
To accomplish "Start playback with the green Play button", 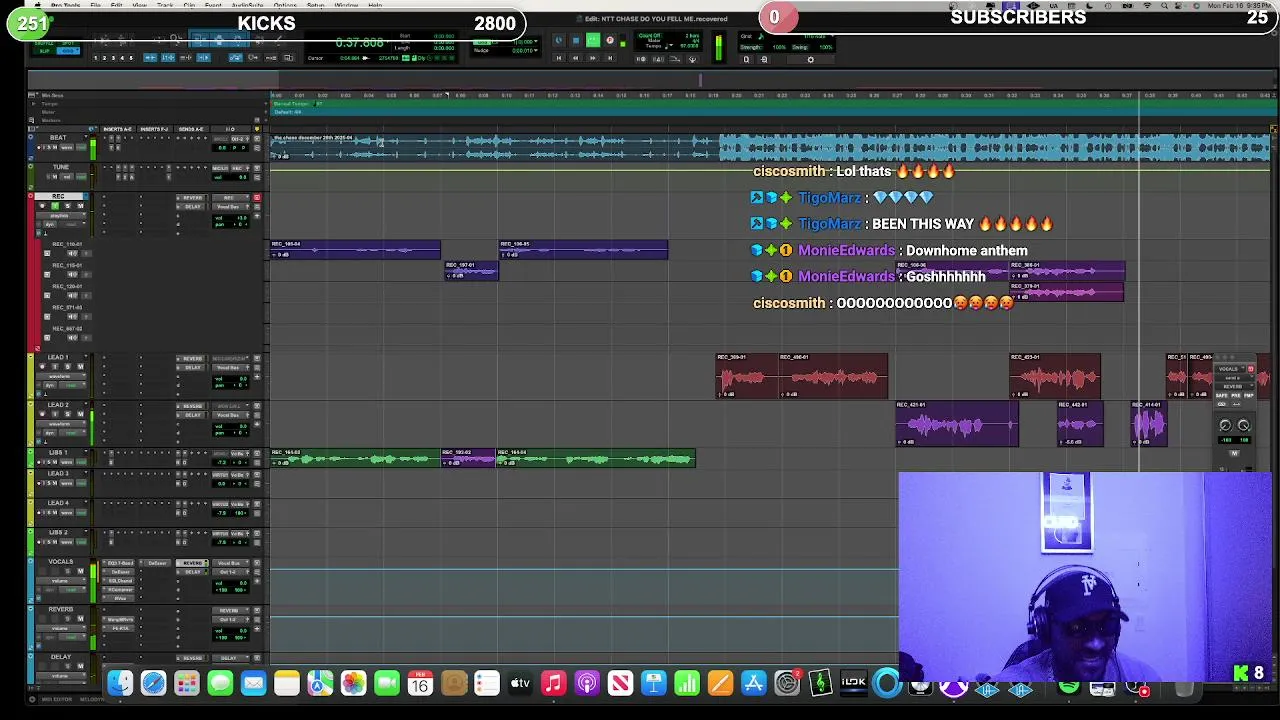I will tap(593, 41).
